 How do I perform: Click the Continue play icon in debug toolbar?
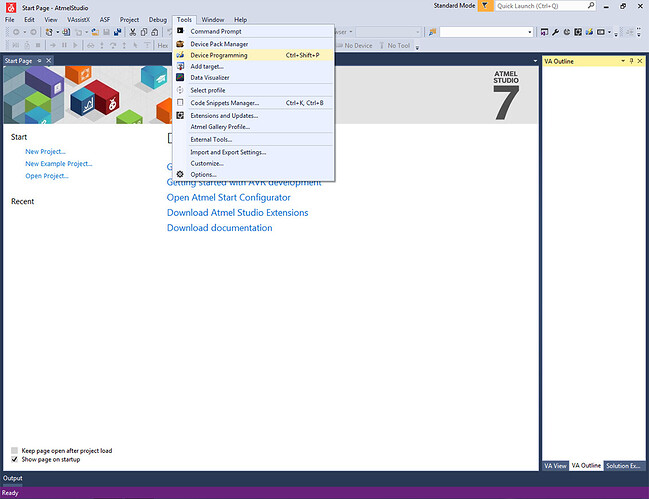tap(75, 45)
